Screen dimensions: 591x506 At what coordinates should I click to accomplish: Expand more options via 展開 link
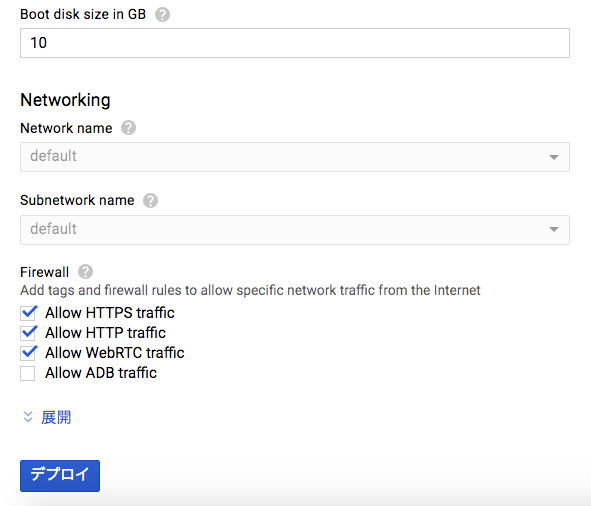[x=56, y=417]
